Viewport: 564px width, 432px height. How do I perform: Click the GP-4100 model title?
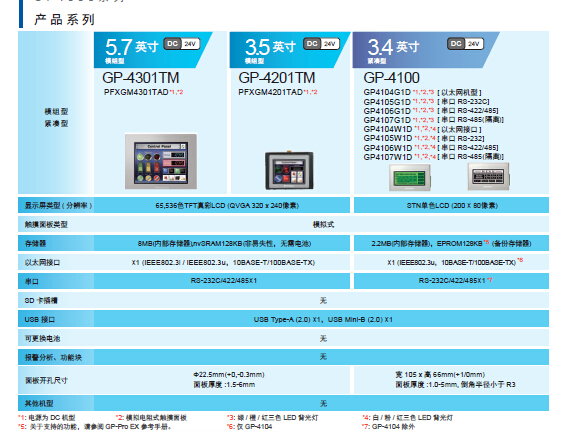click(391, 78)
